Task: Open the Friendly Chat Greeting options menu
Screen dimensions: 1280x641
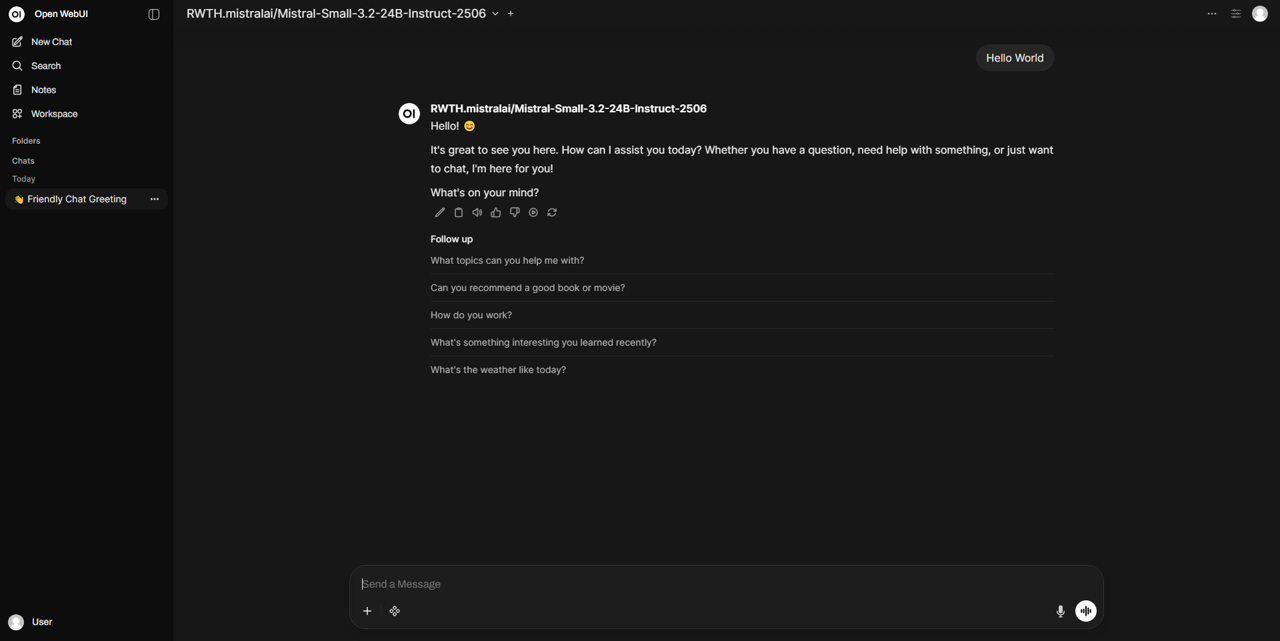Action: (154, 199)
